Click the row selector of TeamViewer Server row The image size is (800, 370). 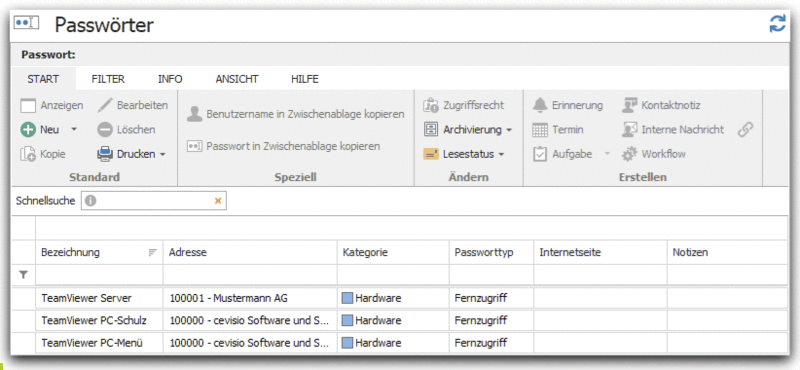click(23, 298)
